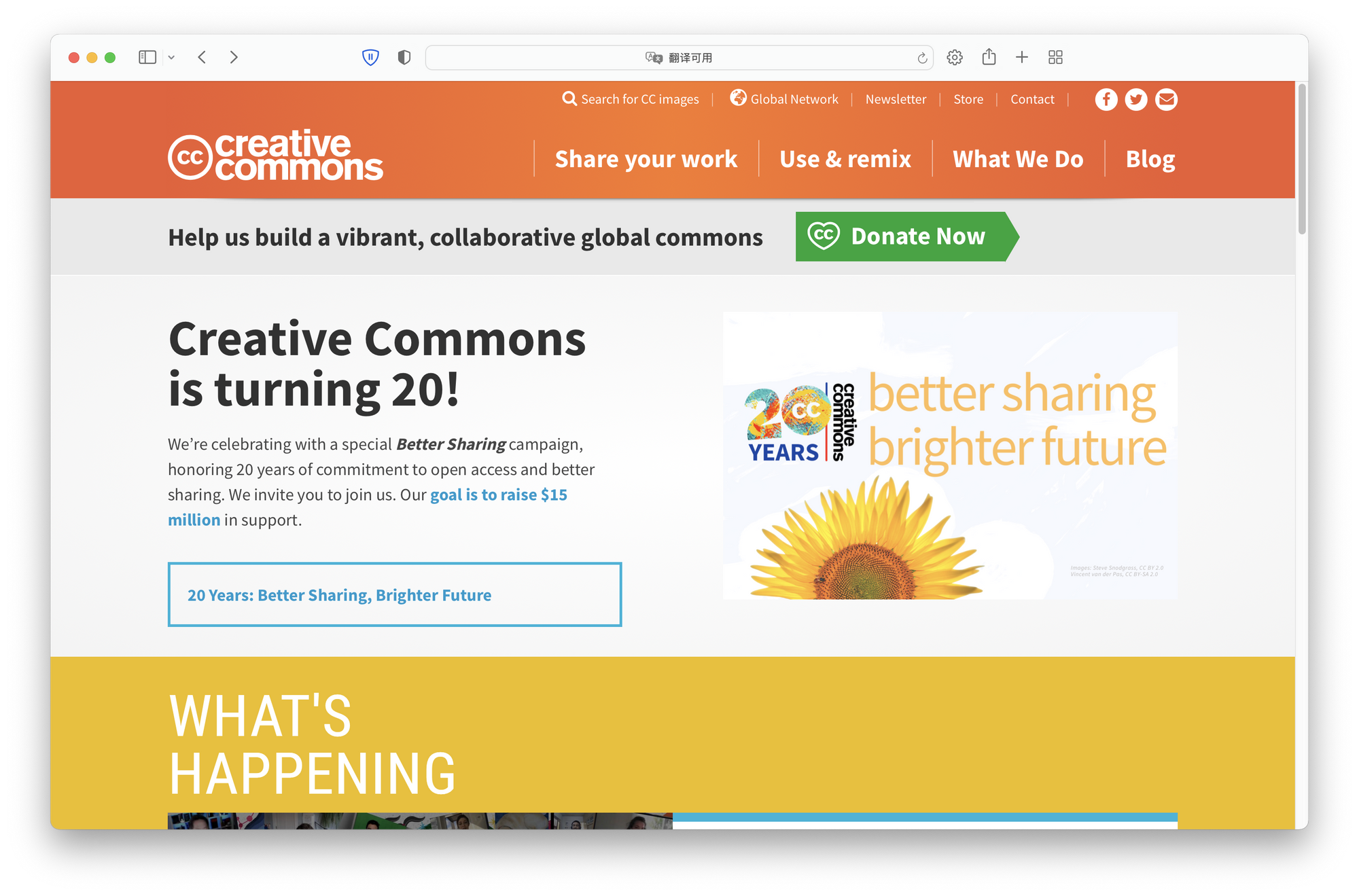Click the Creative Commons logo
Screen dimensions: 1359x896
[275, 156]
